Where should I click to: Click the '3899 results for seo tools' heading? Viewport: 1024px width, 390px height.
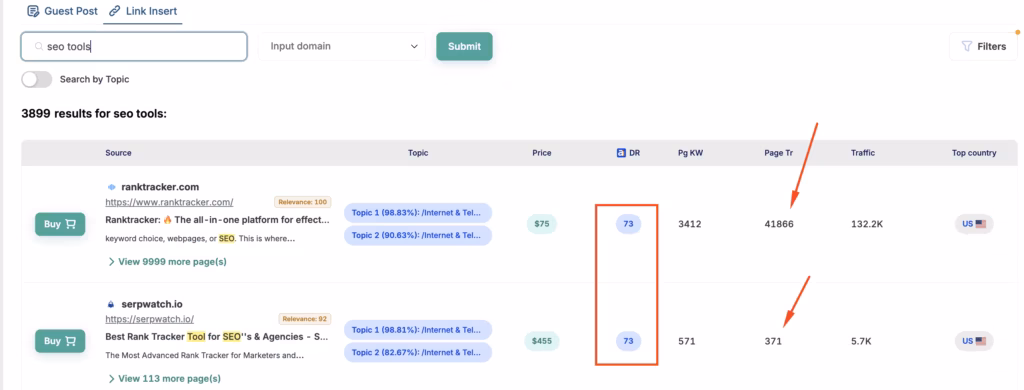[94, 114]
